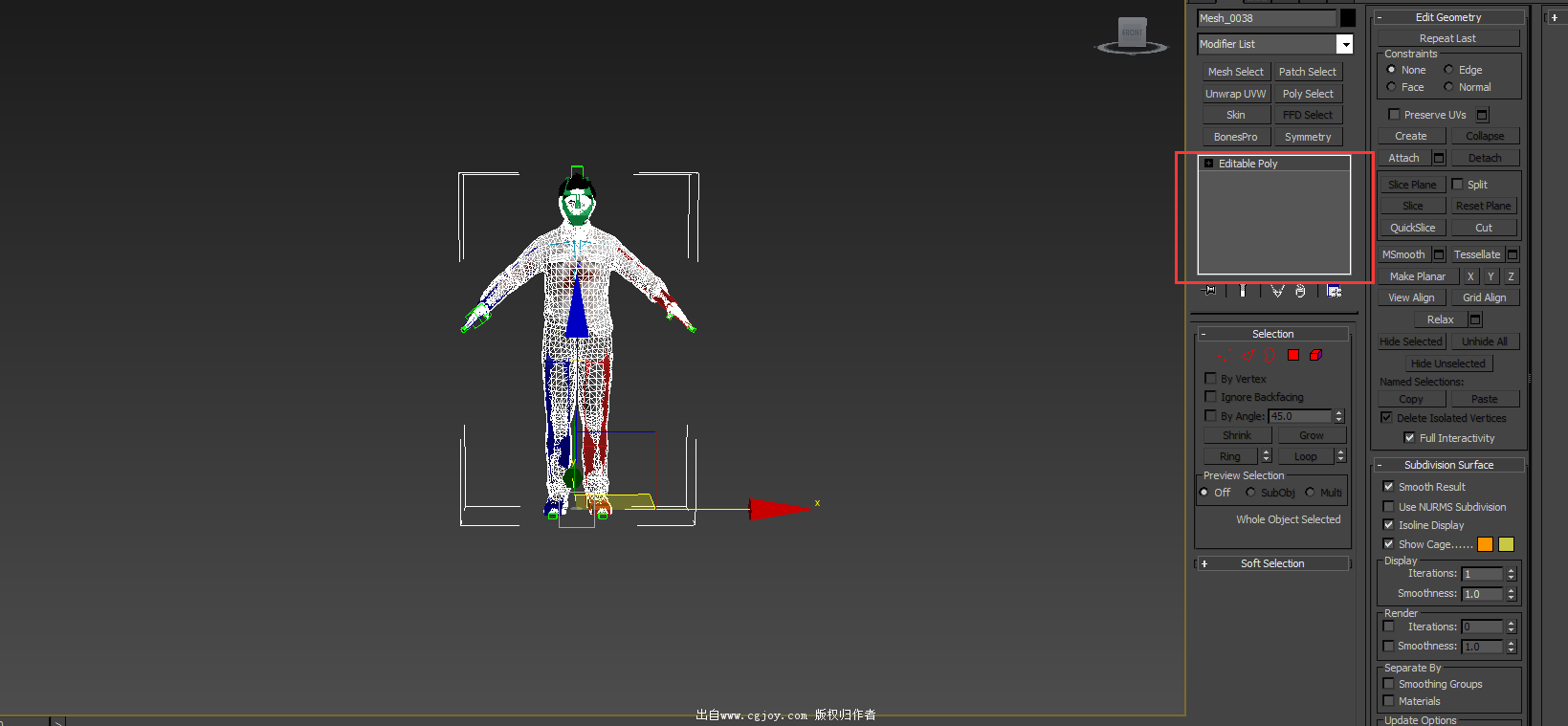Click the Attach button

[1404, 158]
